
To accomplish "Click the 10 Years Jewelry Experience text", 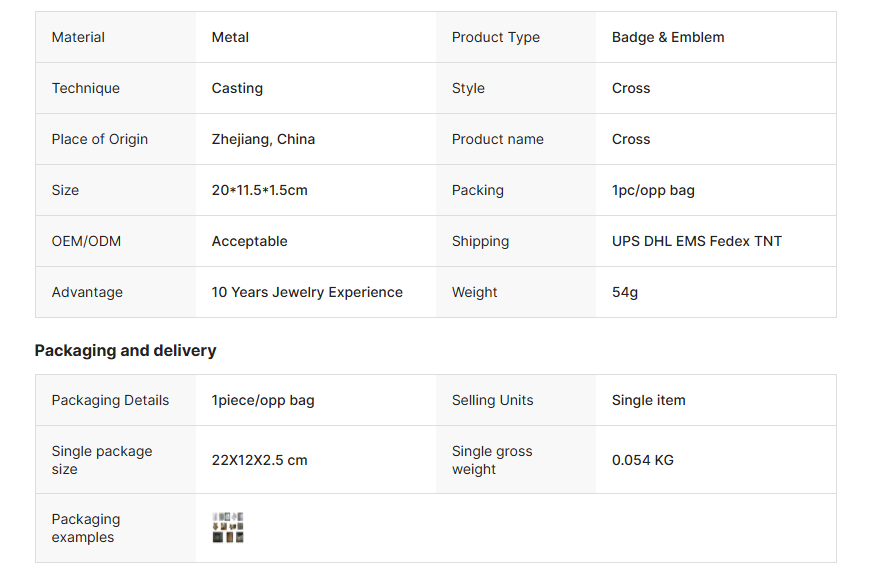I will (307, 292).
